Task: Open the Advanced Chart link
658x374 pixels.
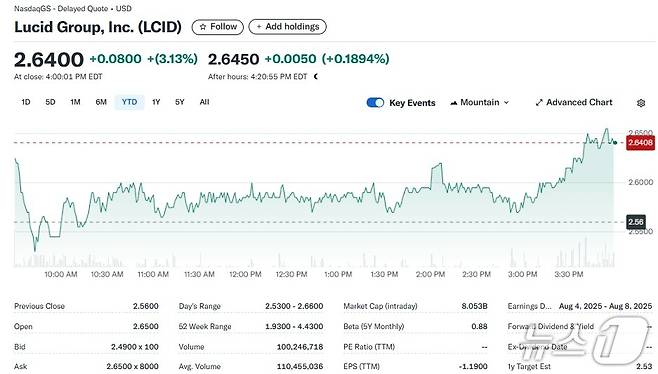Action: pos(574,102)
